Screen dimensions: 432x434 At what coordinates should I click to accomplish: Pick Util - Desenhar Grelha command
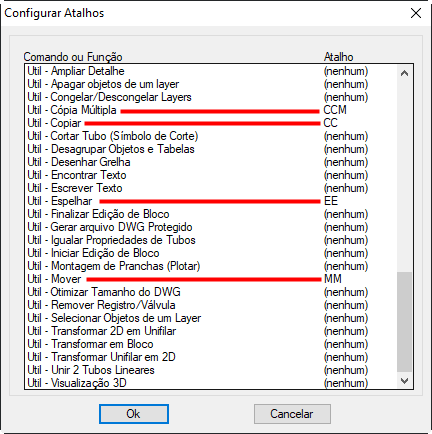211,162
